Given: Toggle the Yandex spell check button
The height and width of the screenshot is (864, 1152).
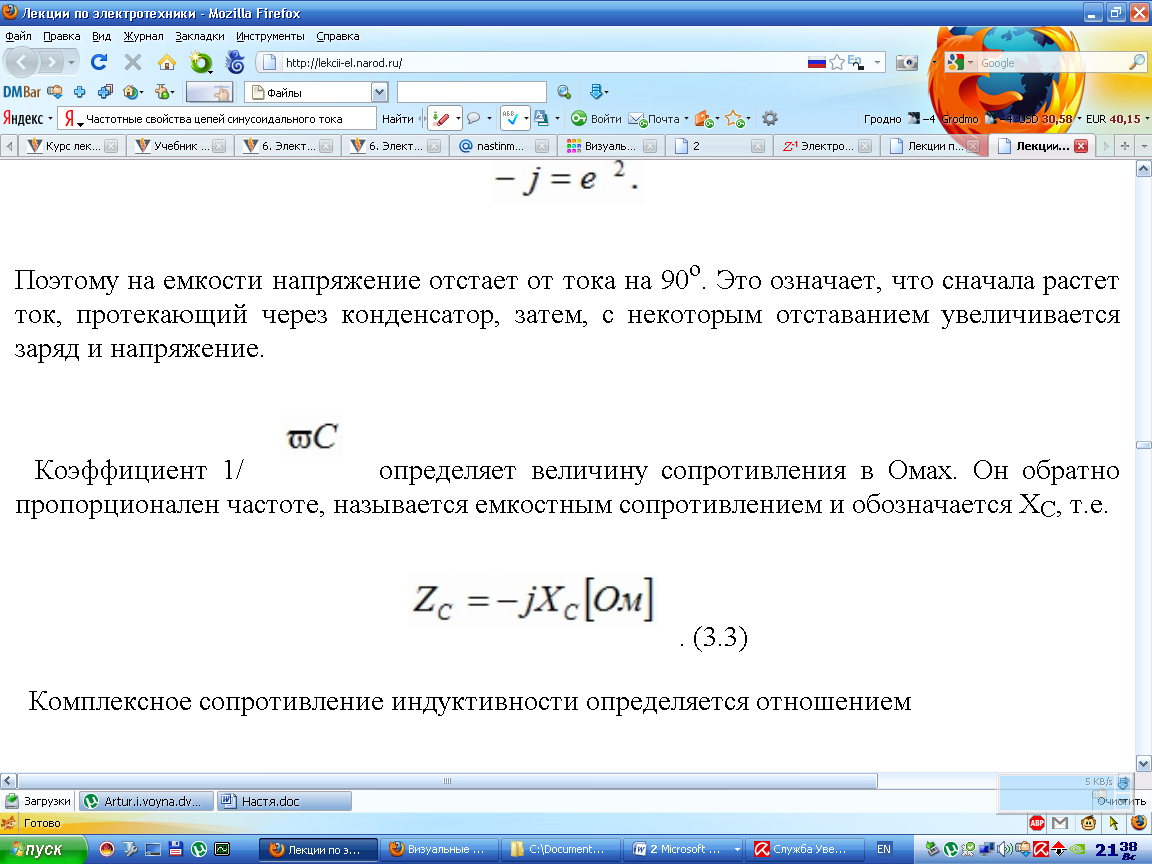Looking at the screenshot, I should click(511, 118).
